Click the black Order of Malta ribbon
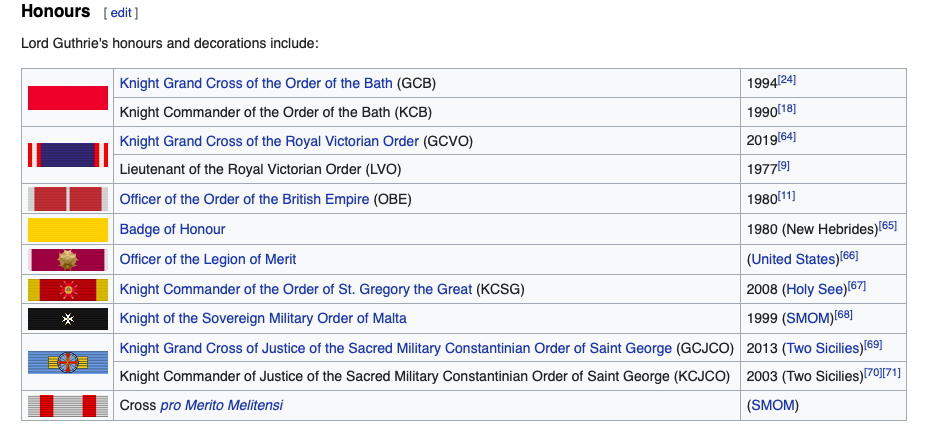The height and width of the screenshot is (440, 940). point(68,319)
